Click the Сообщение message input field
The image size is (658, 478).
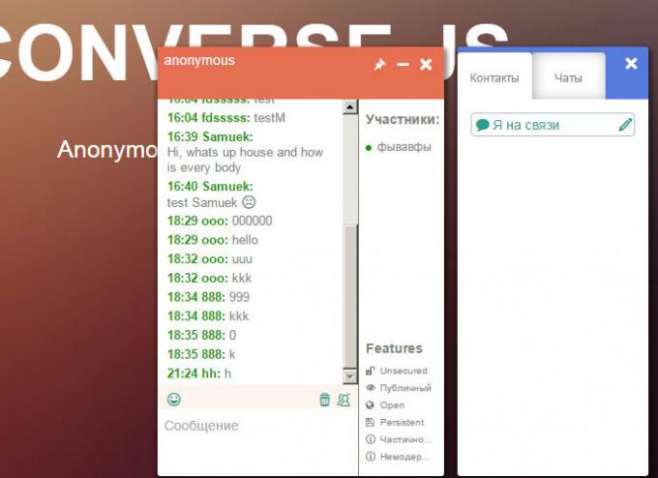[258, 443]
